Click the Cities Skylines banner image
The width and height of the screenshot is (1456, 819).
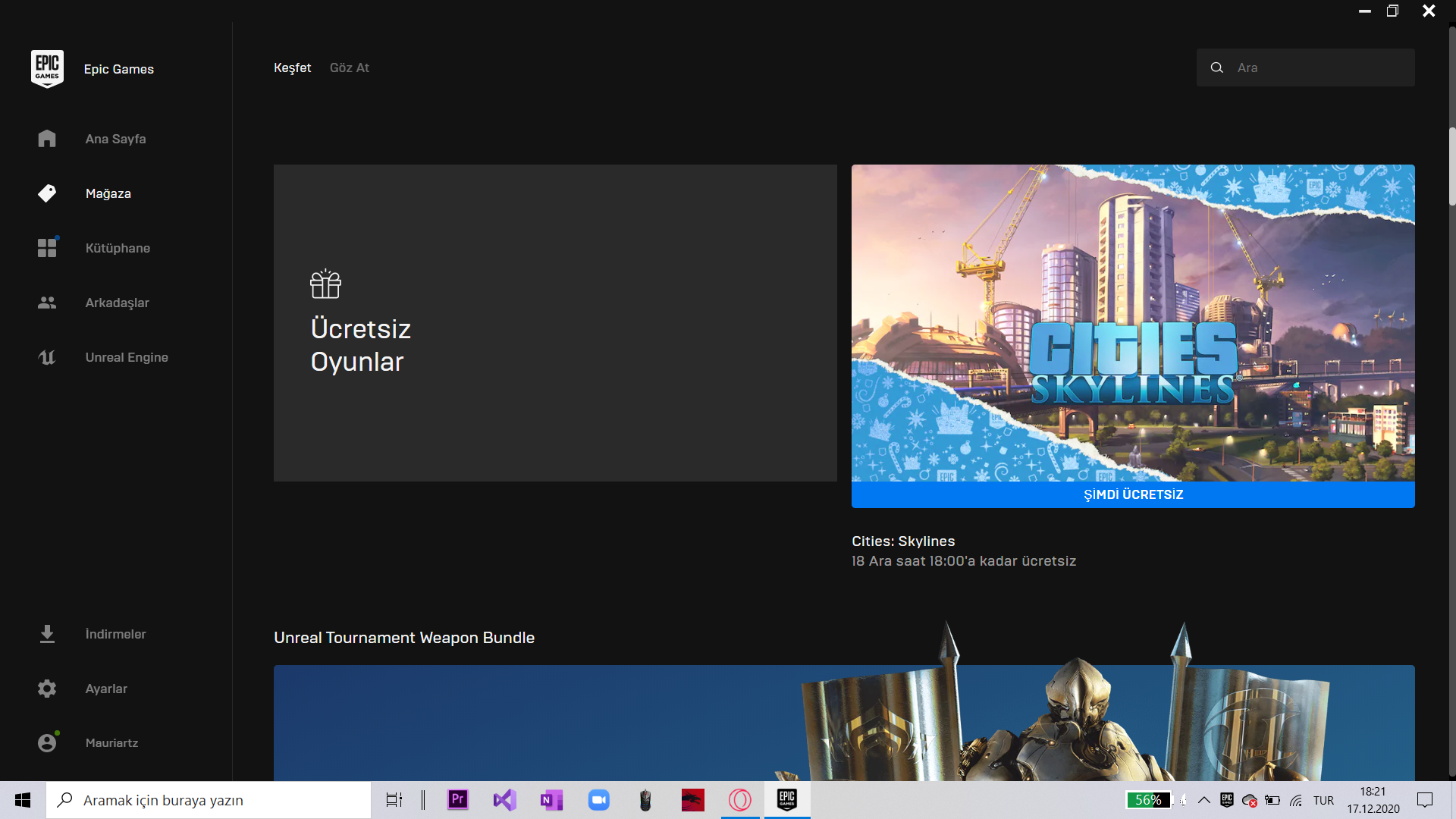coord(1133,322)
